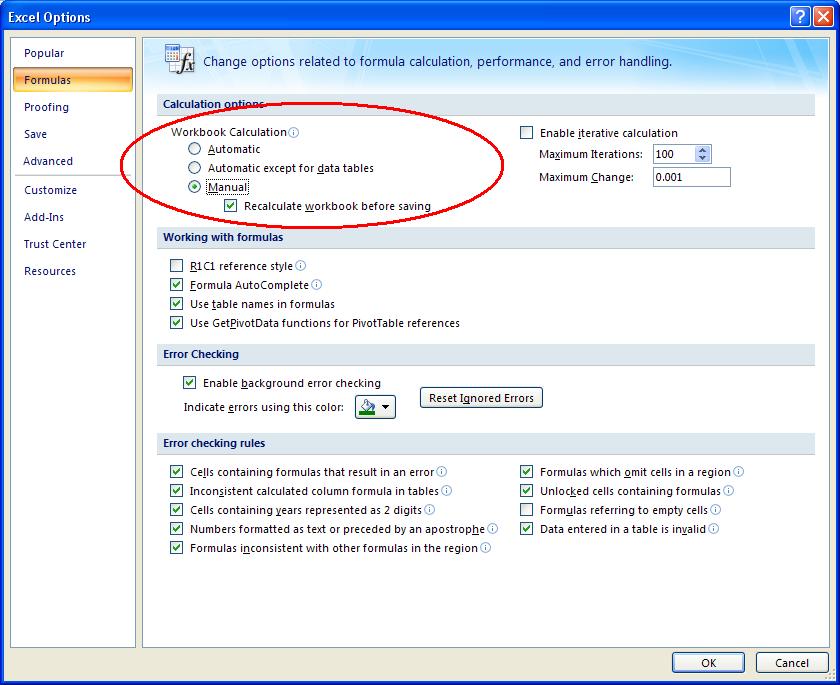The image size is (840, 685).
Task: Open the Save options category
Action: [x=72, y=134]
